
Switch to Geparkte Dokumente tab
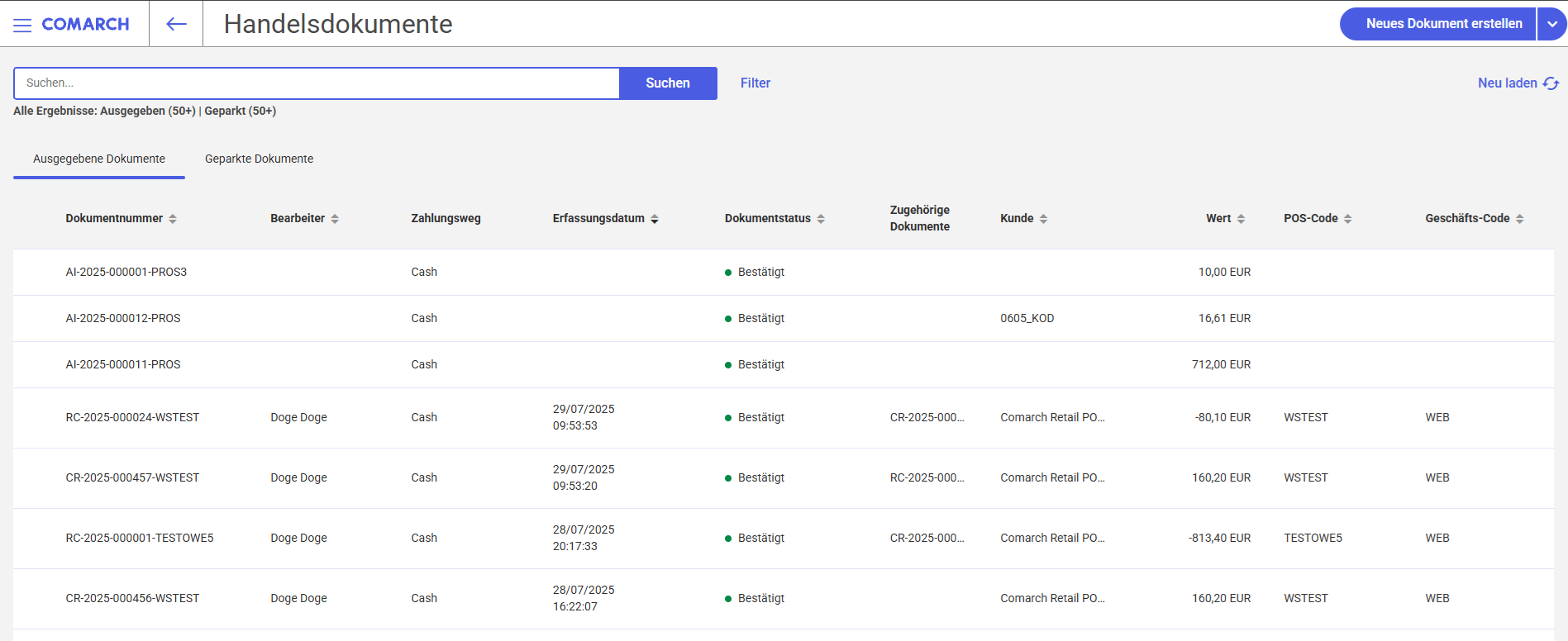(x=259, y=159)
